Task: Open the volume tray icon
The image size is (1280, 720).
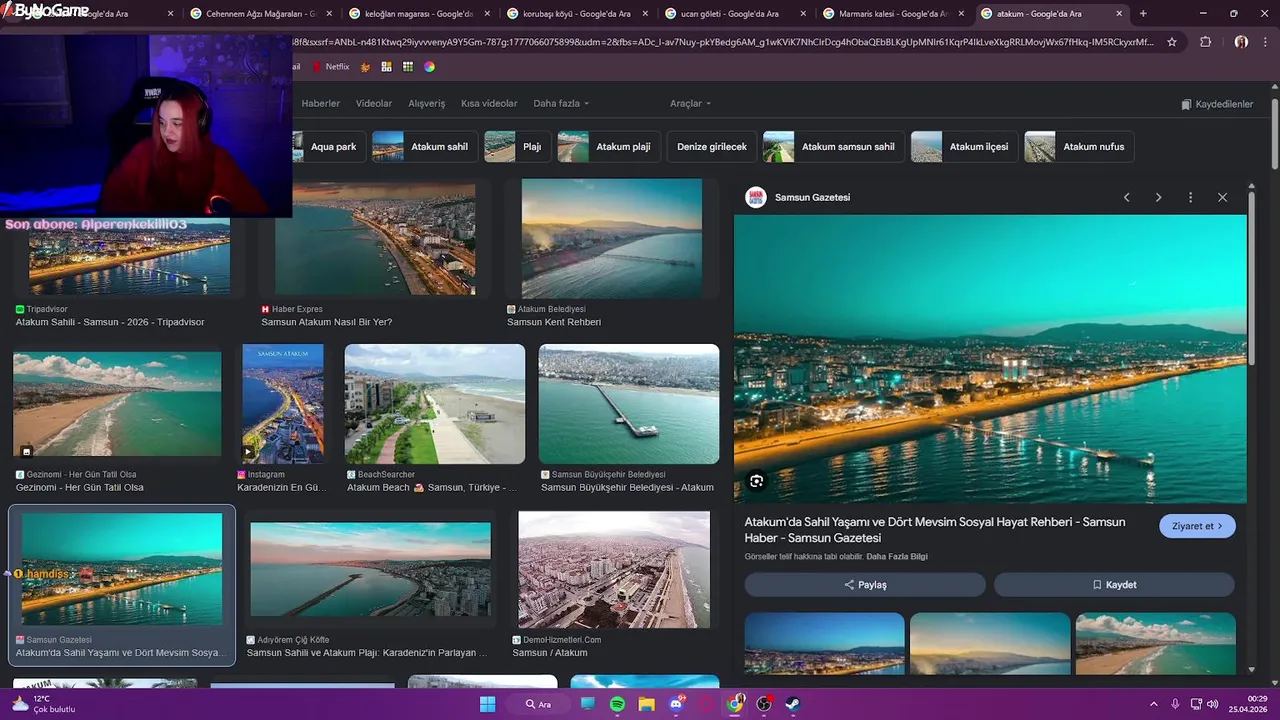Action: 1212,704
